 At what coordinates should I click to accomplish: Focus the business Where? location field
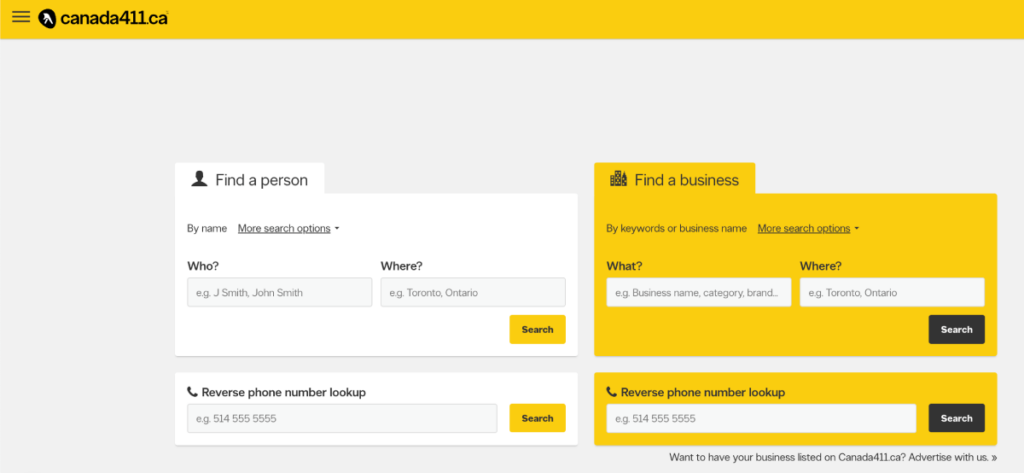892,293
